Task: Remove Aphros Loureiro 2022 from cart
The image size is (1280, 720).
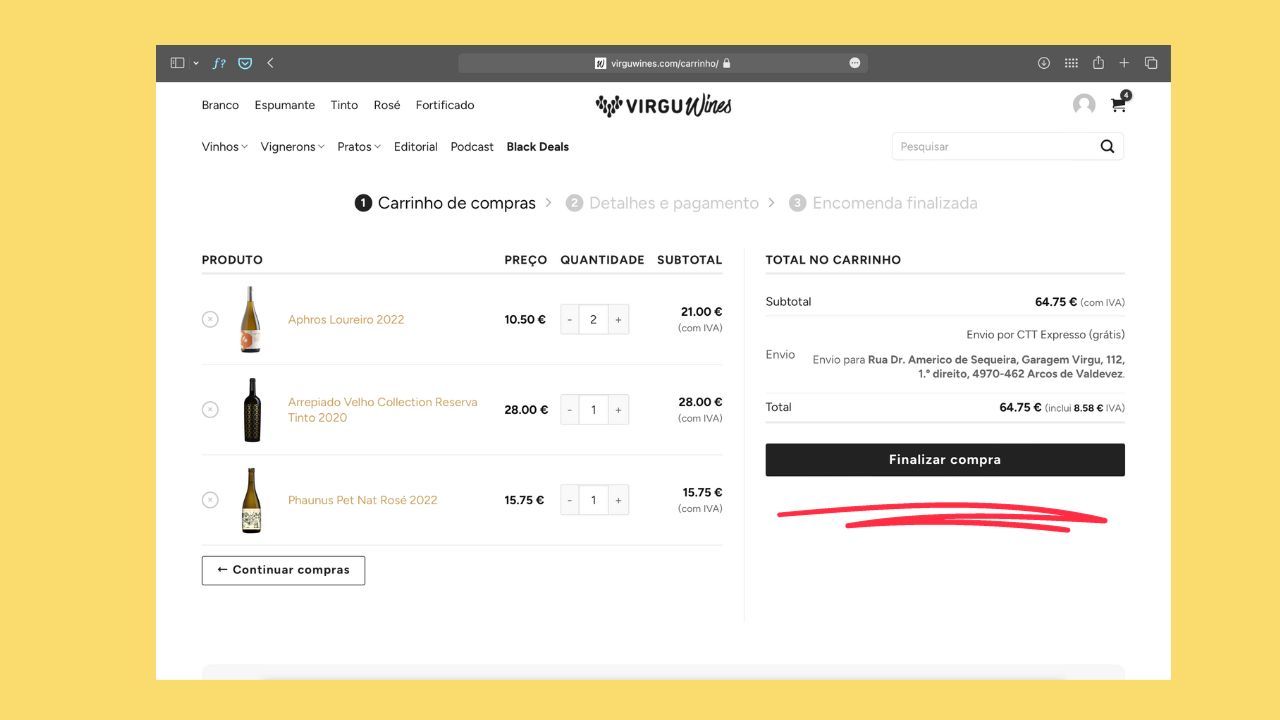Action: coord(210,319)
